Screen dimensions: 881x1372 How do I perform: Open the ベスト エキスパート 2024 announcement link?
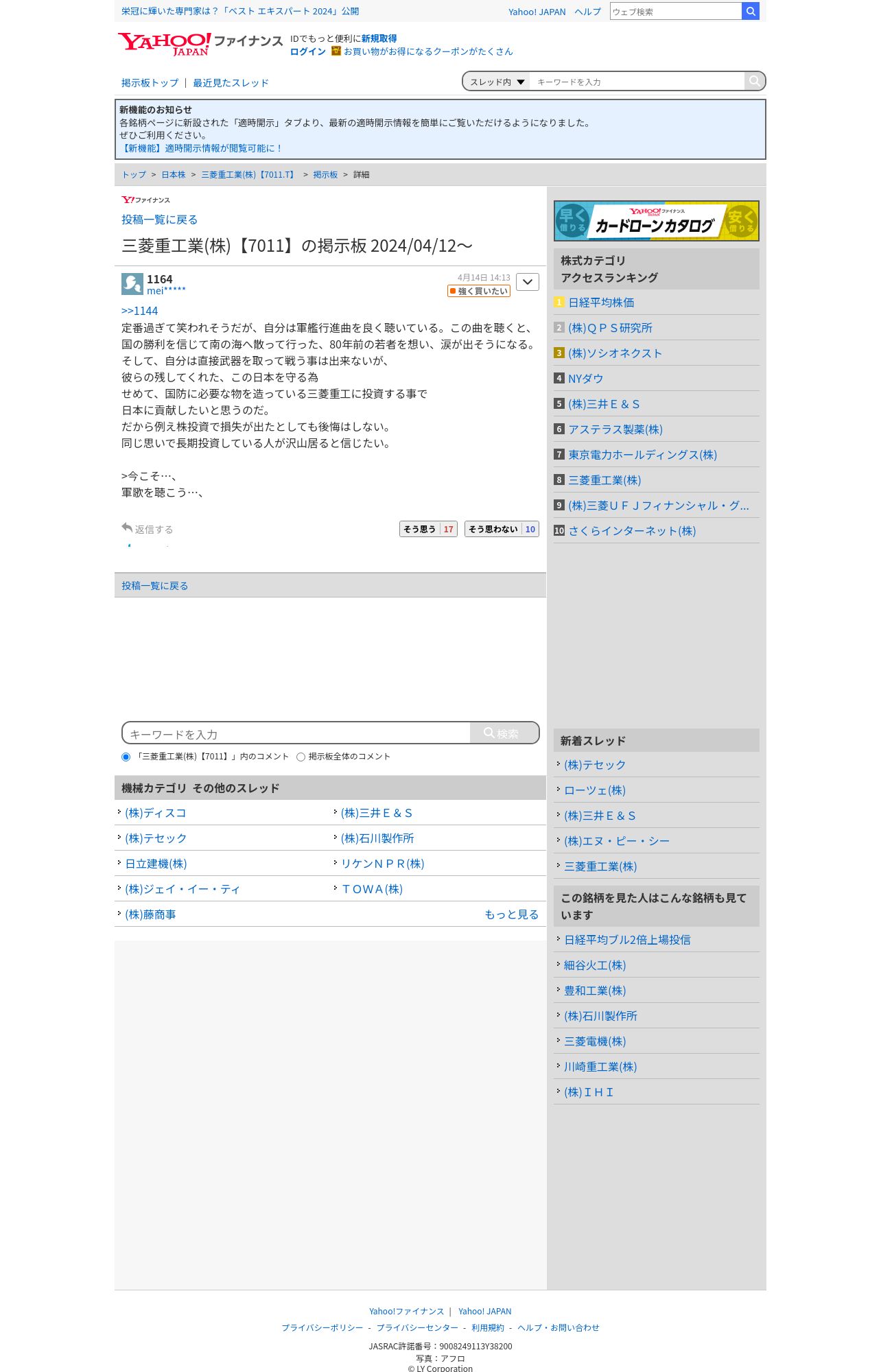240,11
